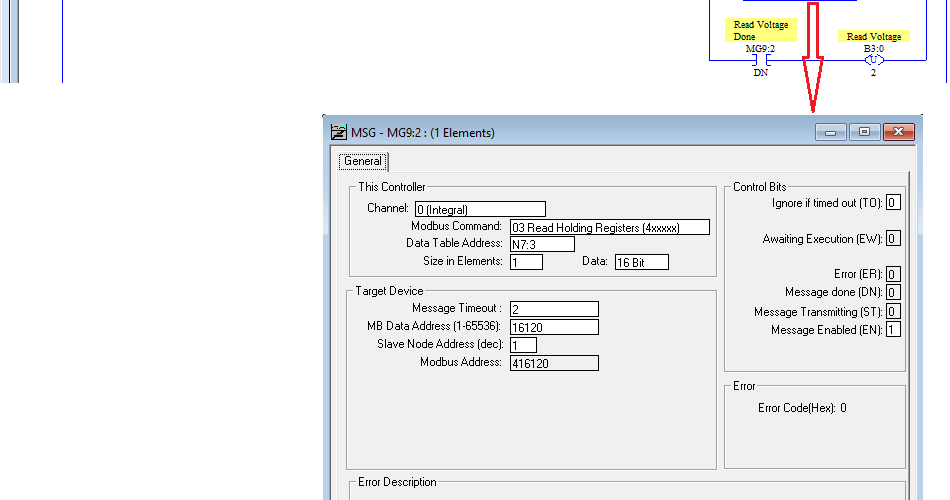The height and width of the screenshot is (500, 950).
Task: Click the Error Code(Hex): 0 text
Action: [802, 408]
